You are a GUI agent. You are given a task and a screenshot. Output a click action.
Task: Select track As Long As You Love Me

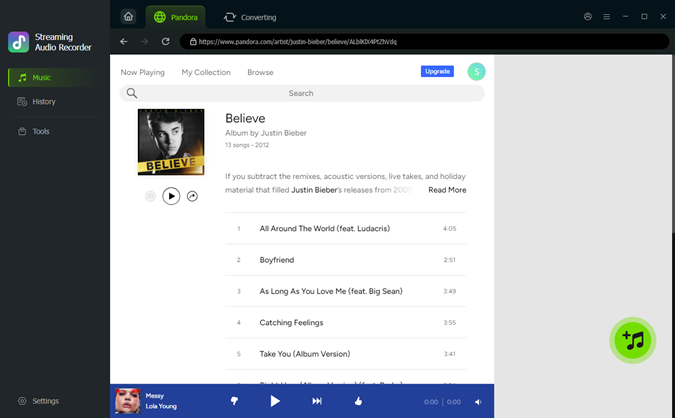(346, 291)
